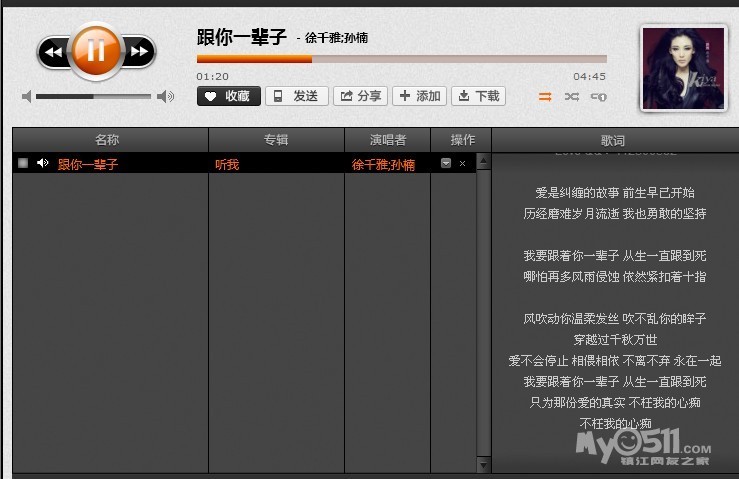Toggle single-track repeat mode
The height and width of the screenshot is (479, 739).
click(x=598, y=97)
